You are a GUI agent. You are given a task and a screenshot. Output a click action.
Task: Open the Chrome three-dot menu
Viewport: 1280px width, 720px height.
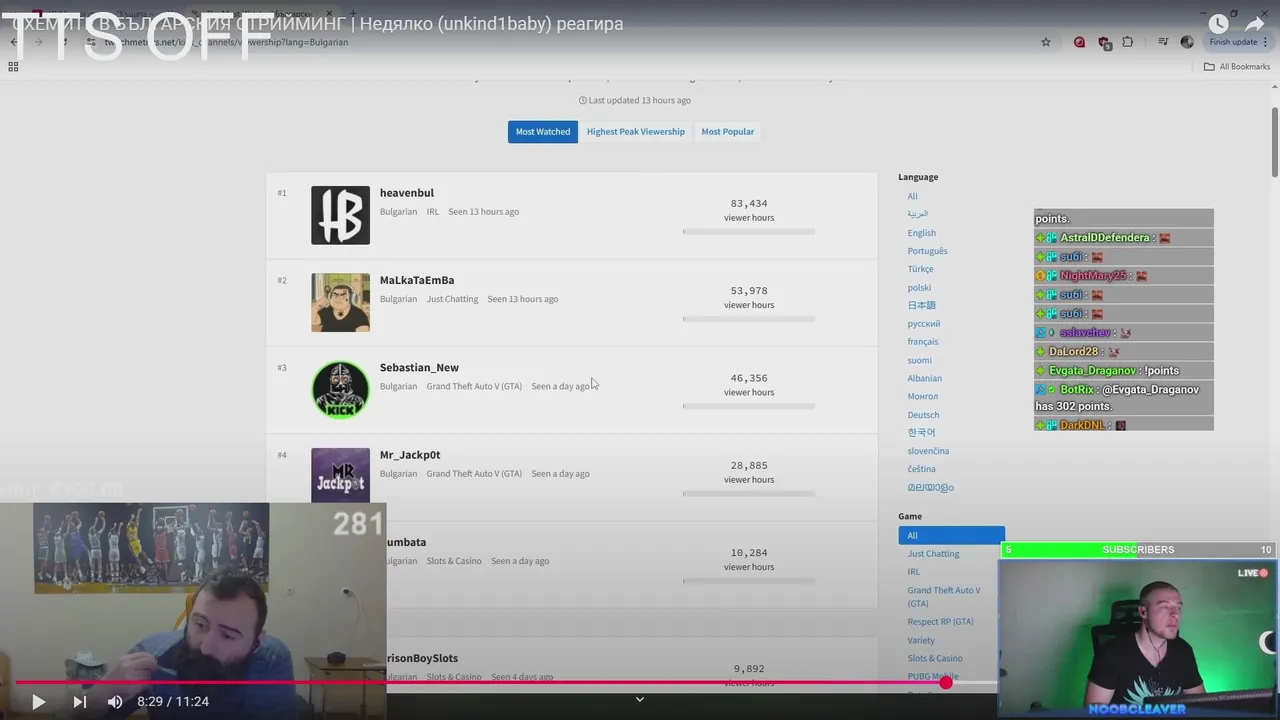pyautogui.click(x=1267, y=42)
